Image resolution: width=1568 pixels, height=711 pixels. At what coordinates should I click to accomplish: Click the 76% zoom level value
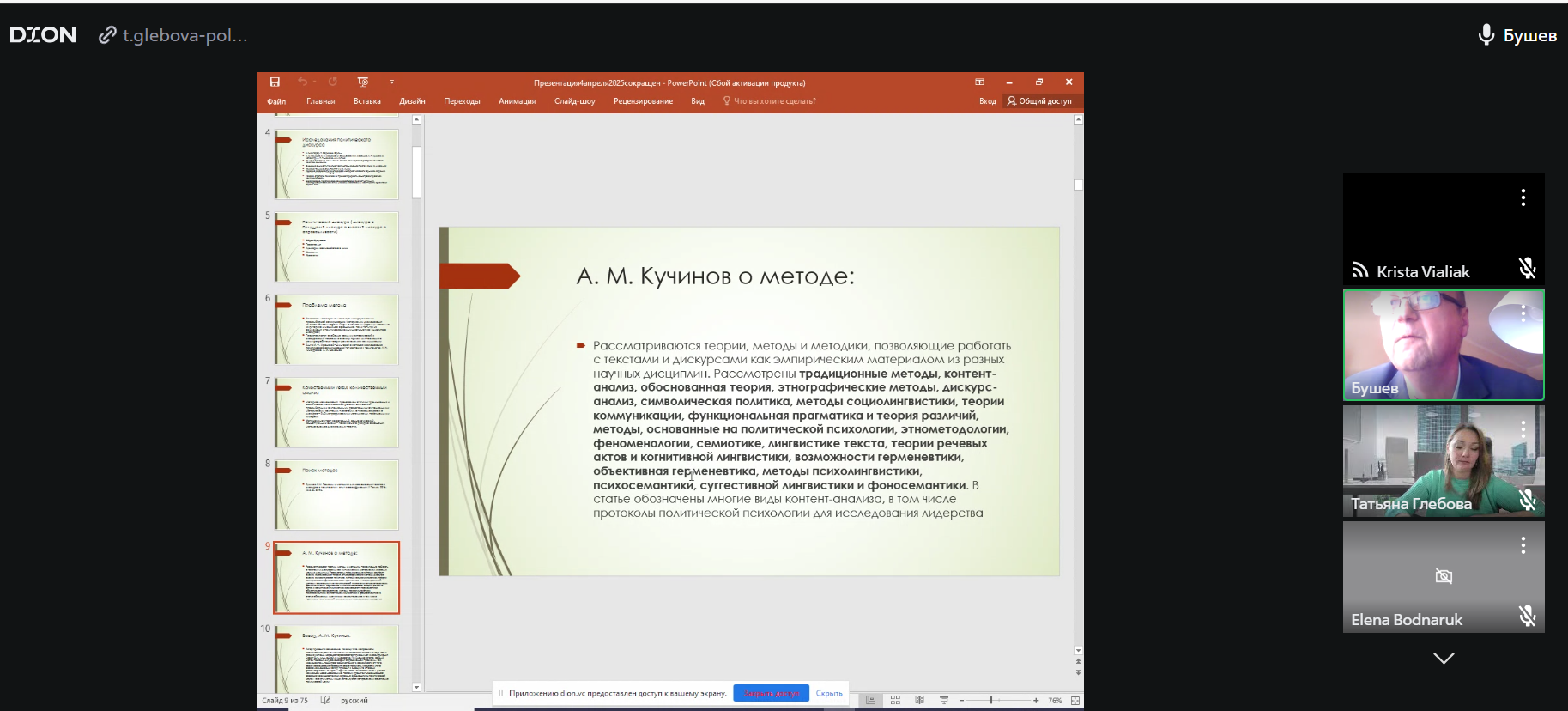(1055, 701)
